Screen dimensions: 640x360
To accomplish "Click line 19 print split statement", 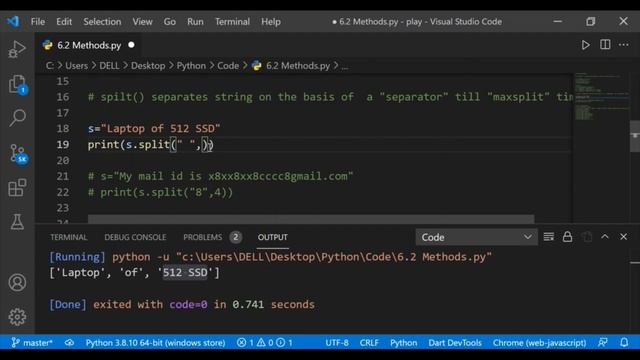I will coord(151,144).
